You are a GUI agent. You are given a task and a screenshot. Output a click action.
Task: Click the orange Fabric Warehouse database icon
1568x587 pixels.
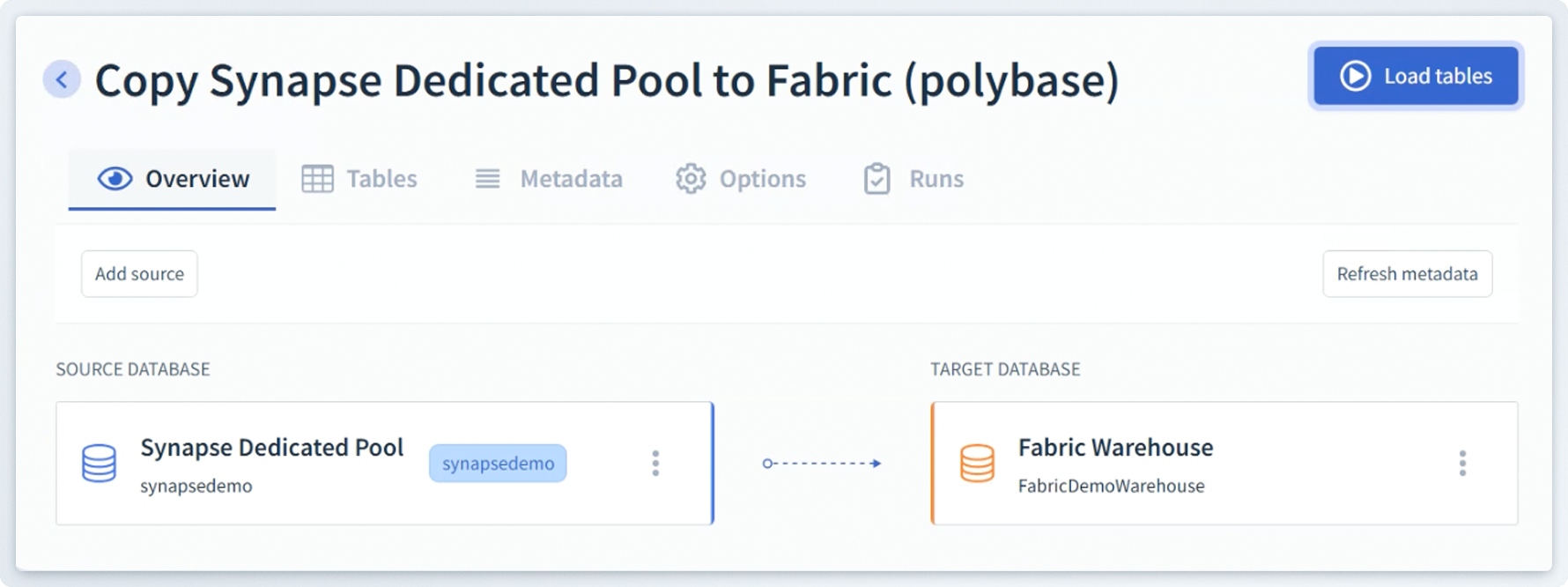pos(977,464)
